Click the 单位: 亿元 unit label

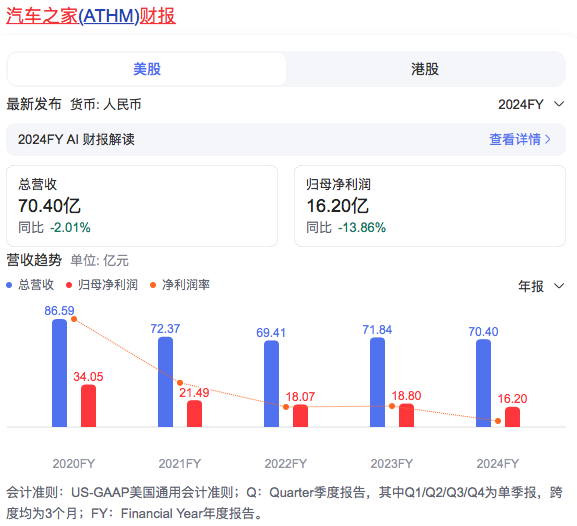[99, 261]
